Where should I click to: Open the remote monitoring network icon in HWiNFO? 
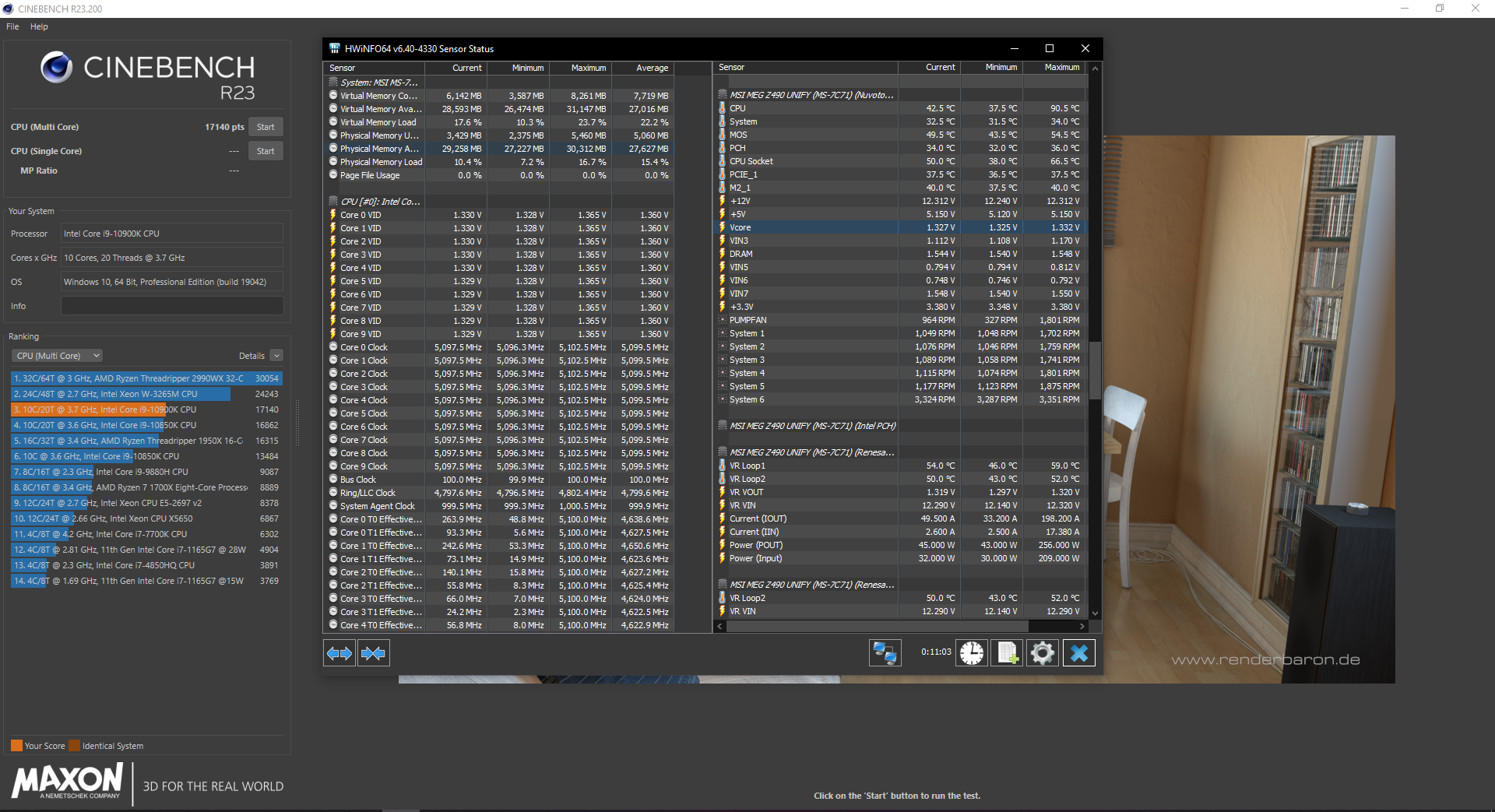click(x=885, y=652)
